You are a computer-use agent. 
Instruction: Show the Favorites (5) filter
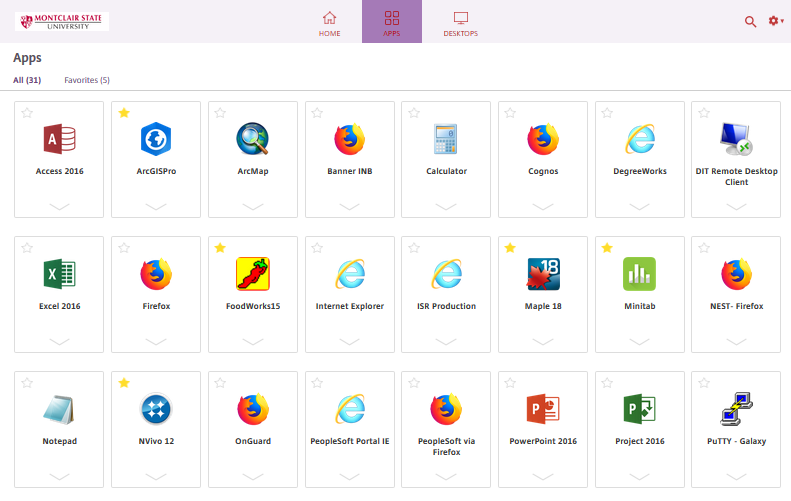tap(87, 80)
